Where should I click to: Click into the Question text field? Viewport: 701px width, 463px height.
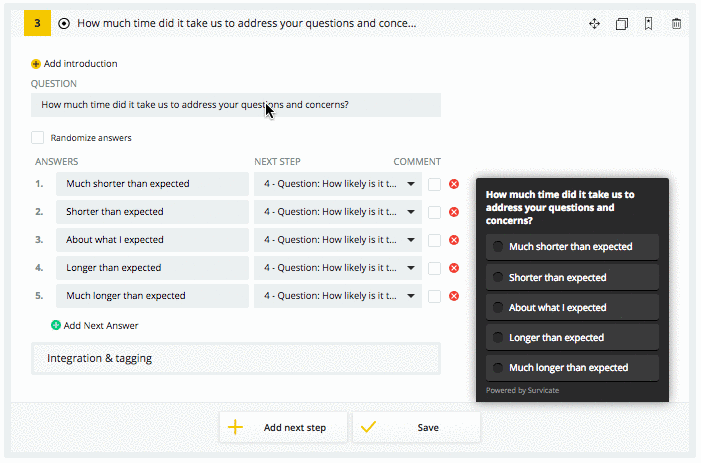(x=236, y=105)
